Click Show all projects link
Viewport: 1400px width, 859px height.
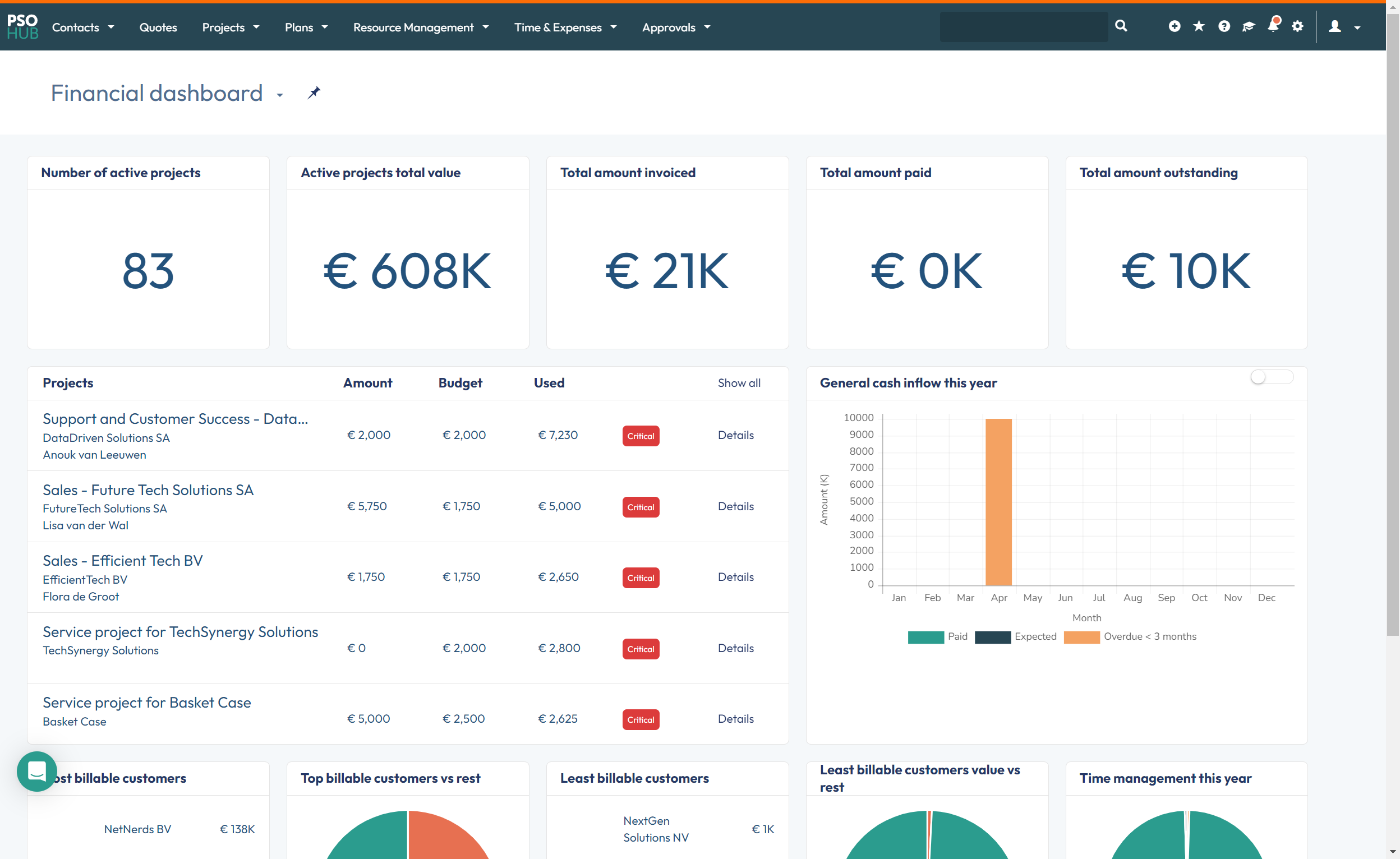739,383
